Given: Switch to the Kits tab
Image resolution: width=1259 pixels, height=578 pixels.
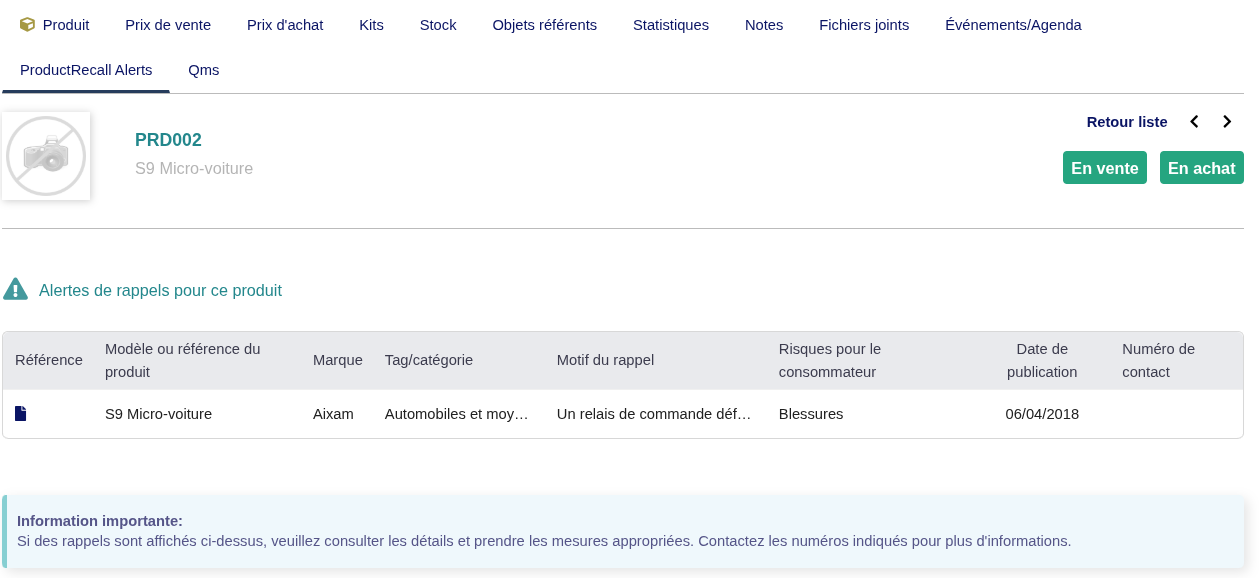Looking at the screenshot, I should 371,25.
